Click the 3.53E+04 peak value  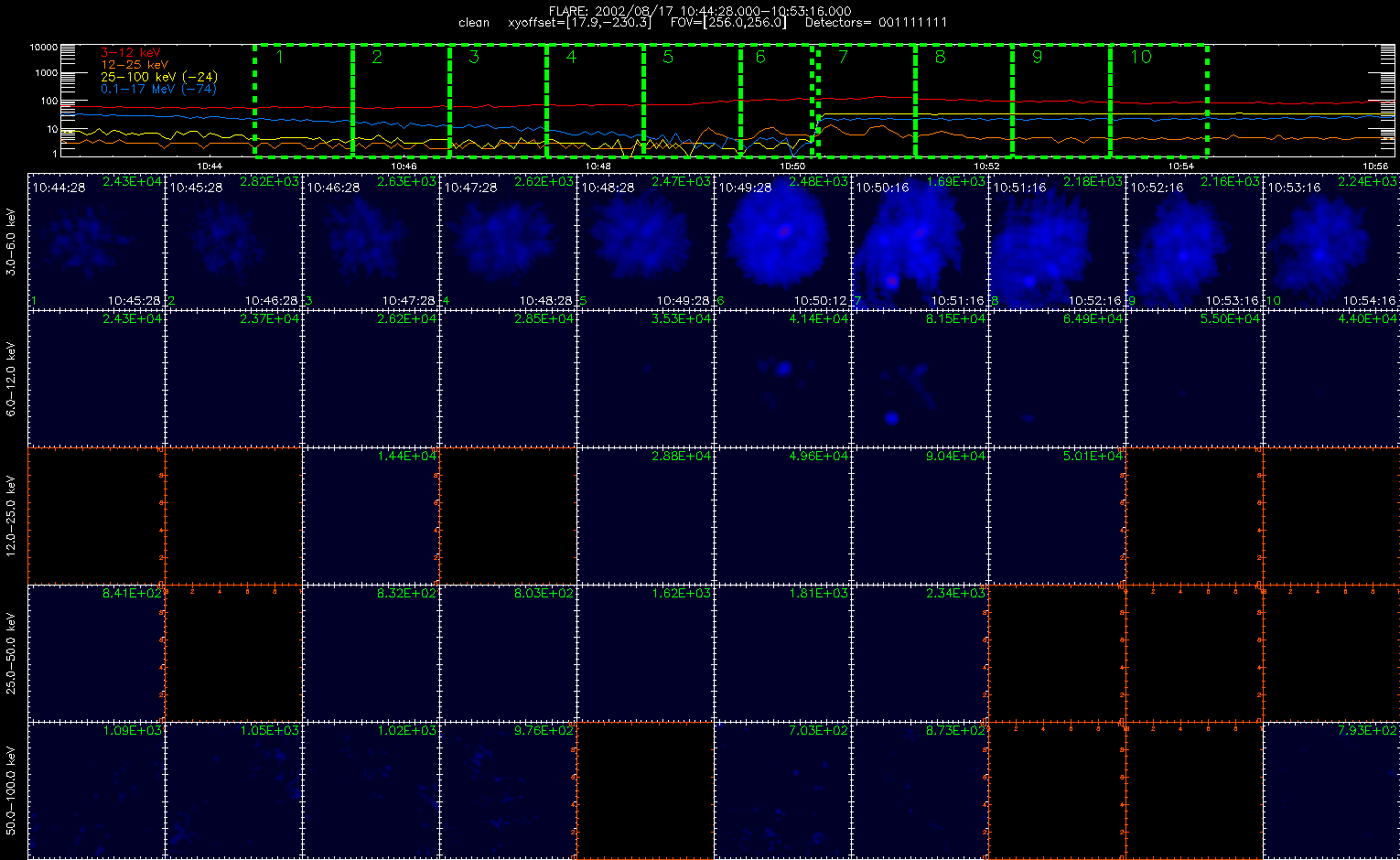pyautogui.click(x=683, y=318)
